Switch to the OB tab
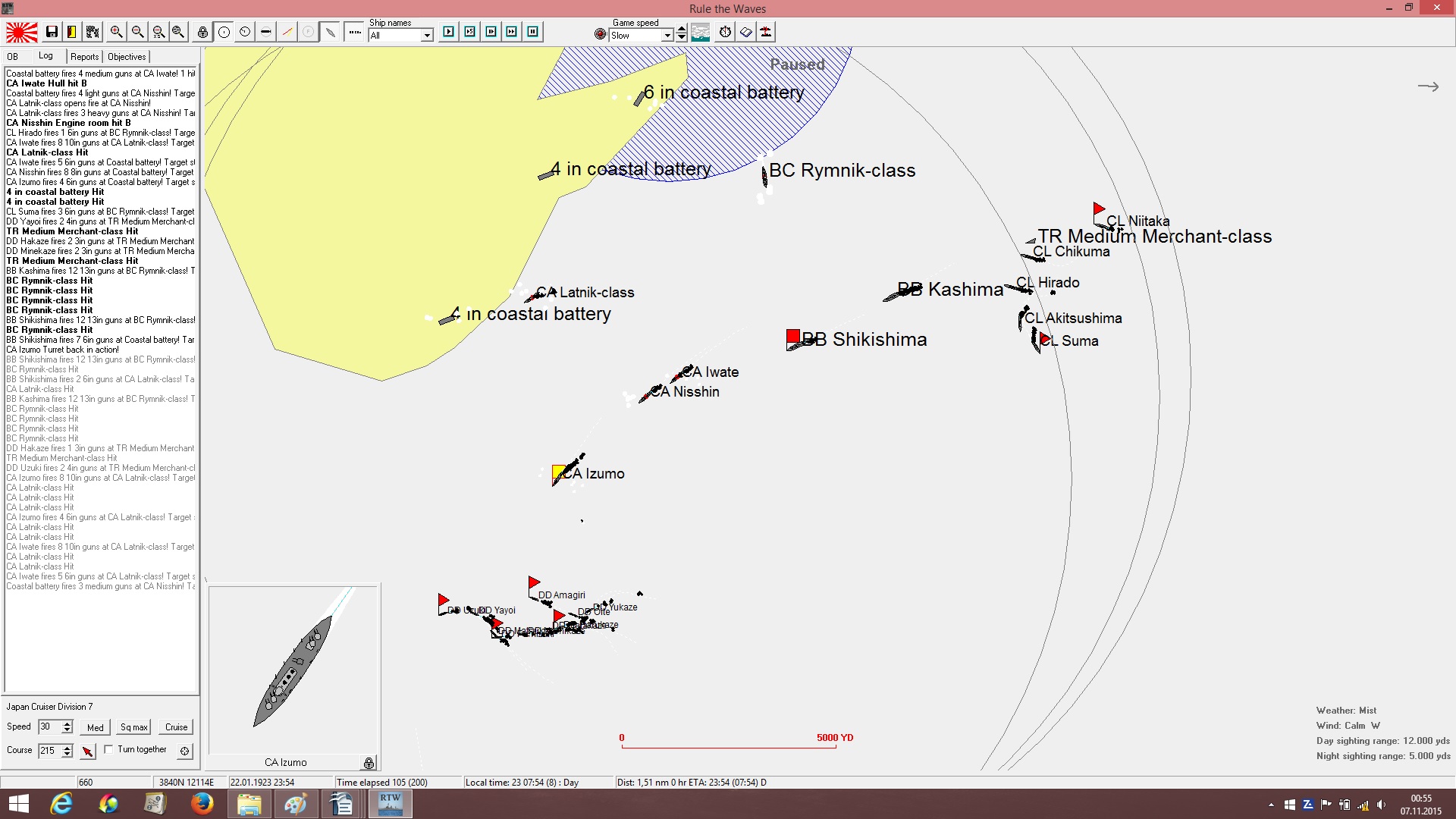The height and width of the screenshot is (819, 1456). pos(13,57)
